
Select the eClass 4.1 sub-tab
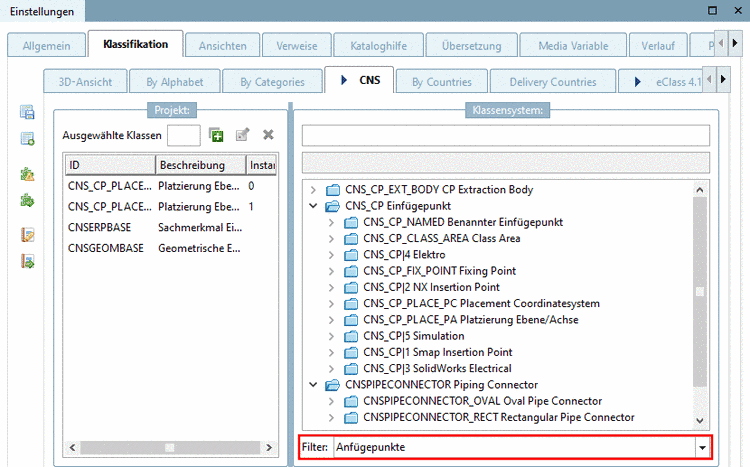662,82
